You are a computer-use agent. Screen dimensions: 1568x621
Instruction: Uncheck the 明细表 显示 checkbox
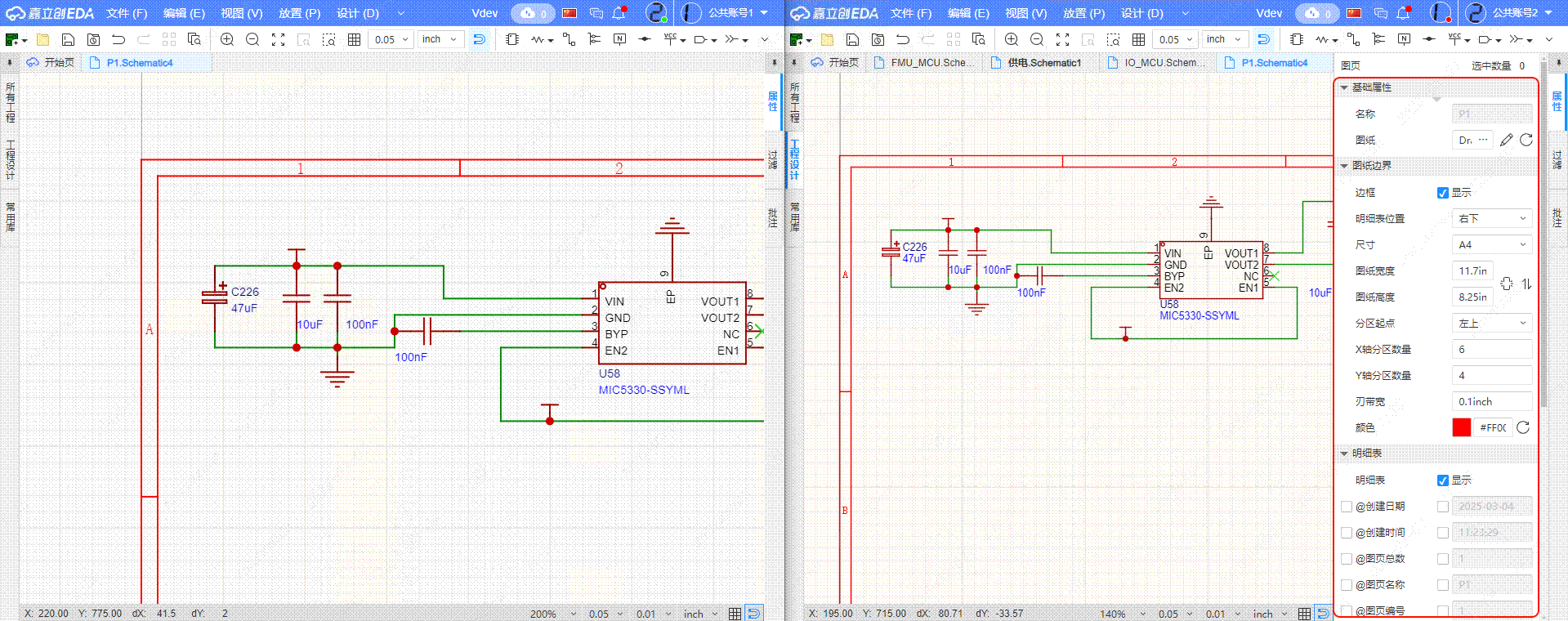click(1443, 480)
